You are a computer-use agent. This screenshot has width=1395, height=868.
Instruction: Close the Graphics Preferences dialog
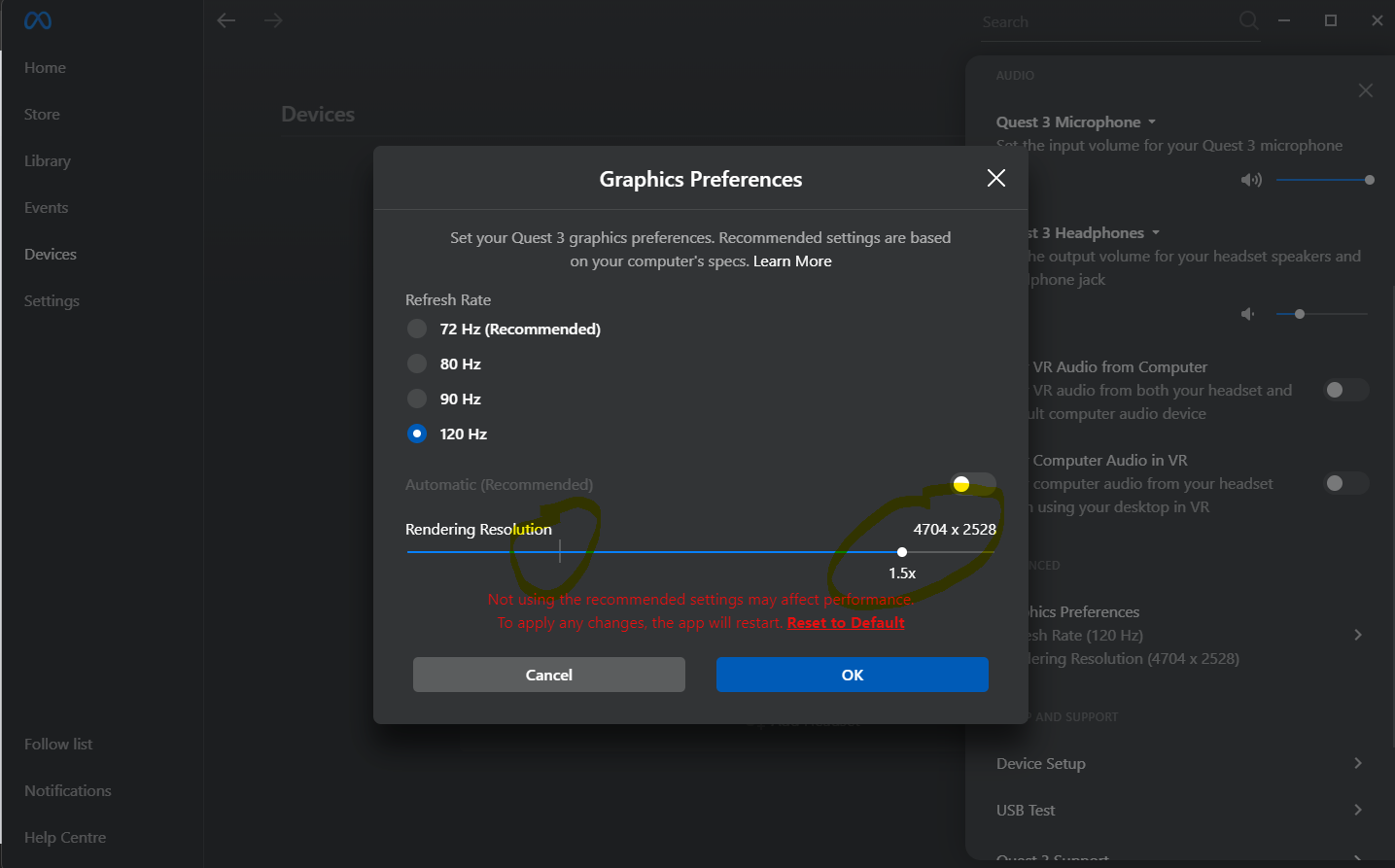[x=996, y=178]
